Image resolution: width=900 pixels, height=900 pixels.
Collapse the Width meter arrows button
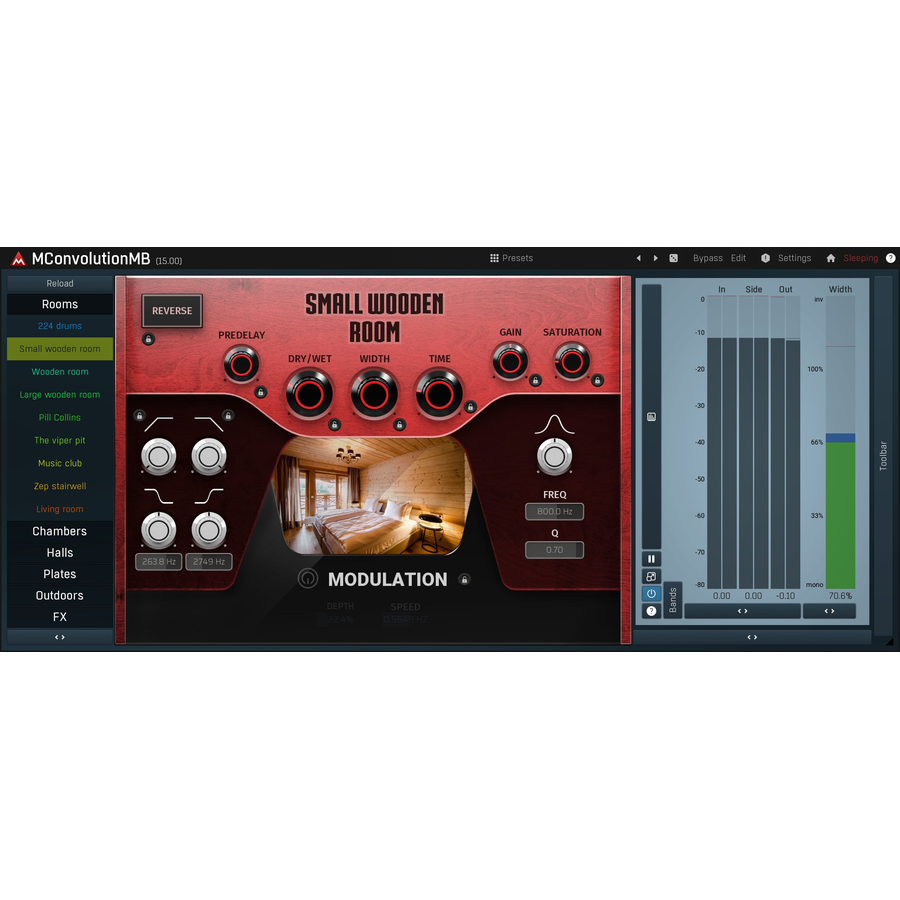[829, 611]
